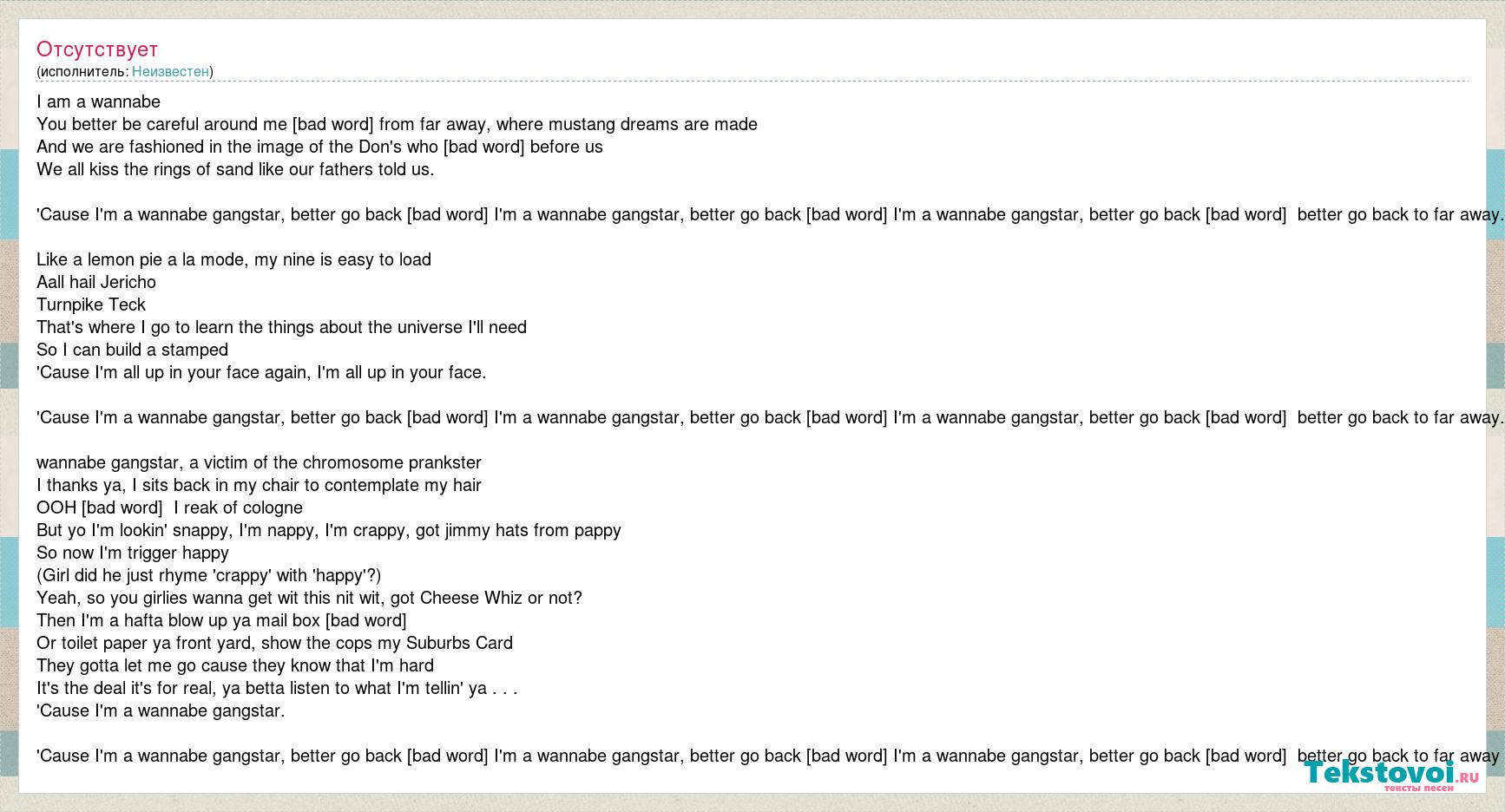
Task: Click the 'I am a wannabe' lyric line
Action: [98, 101]
